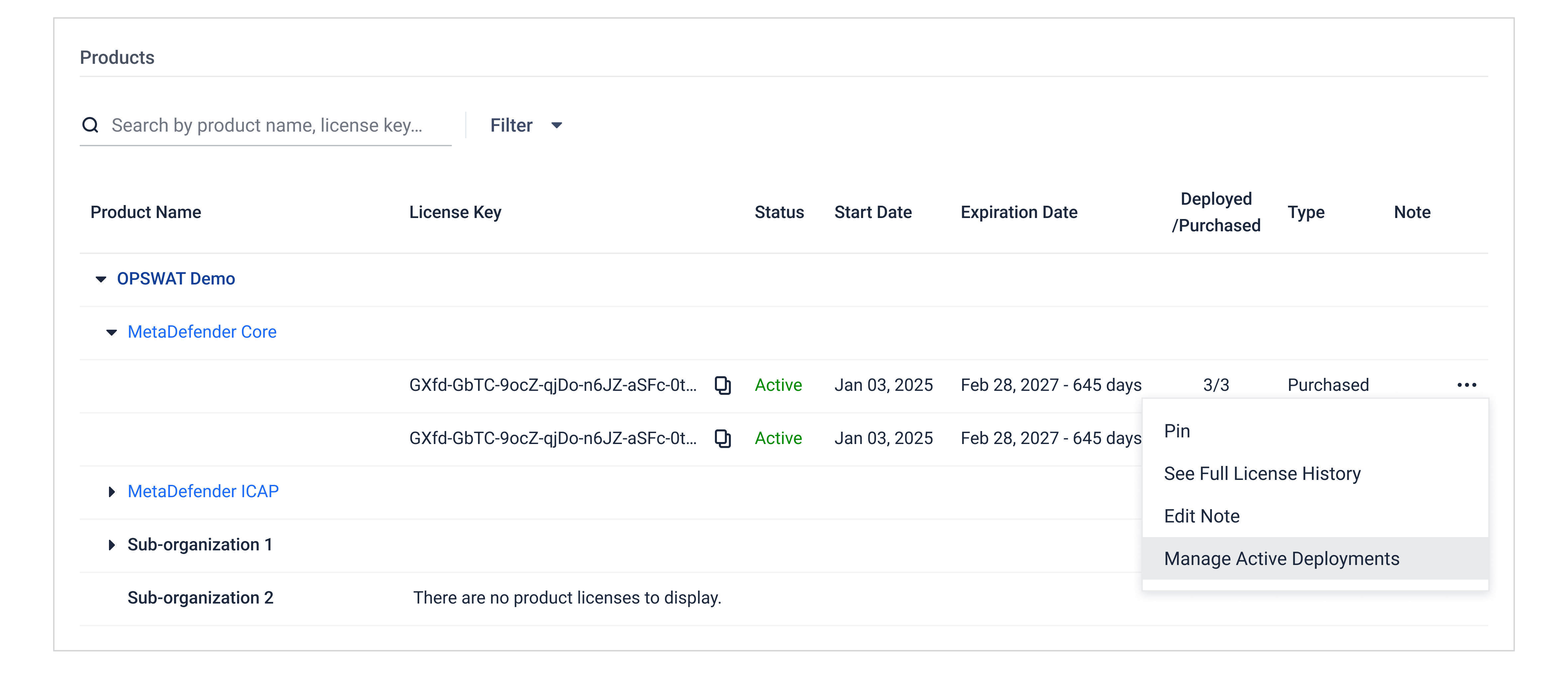This screenshot has height=674, width=1568.
Task: Click the first license key text
Action: click(553, 385)
